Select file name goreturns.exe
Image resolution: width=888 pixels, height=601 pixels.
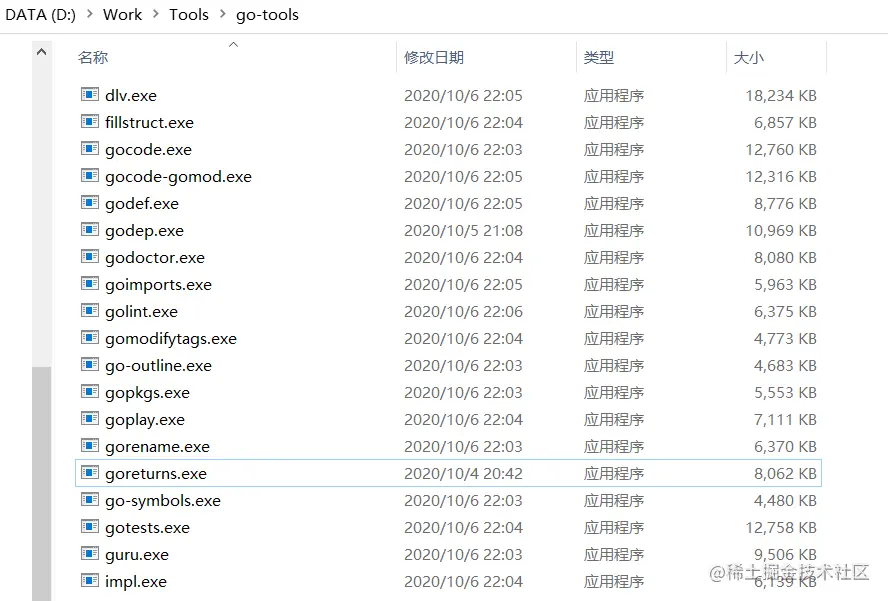coord(156,474)
